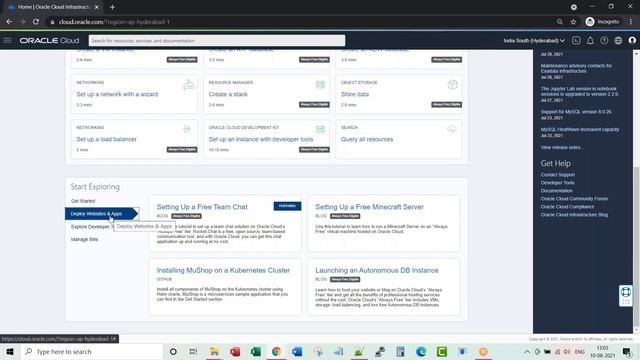
Task: Open Oracle Cloud Compliance link
Action: click(567, 207)
